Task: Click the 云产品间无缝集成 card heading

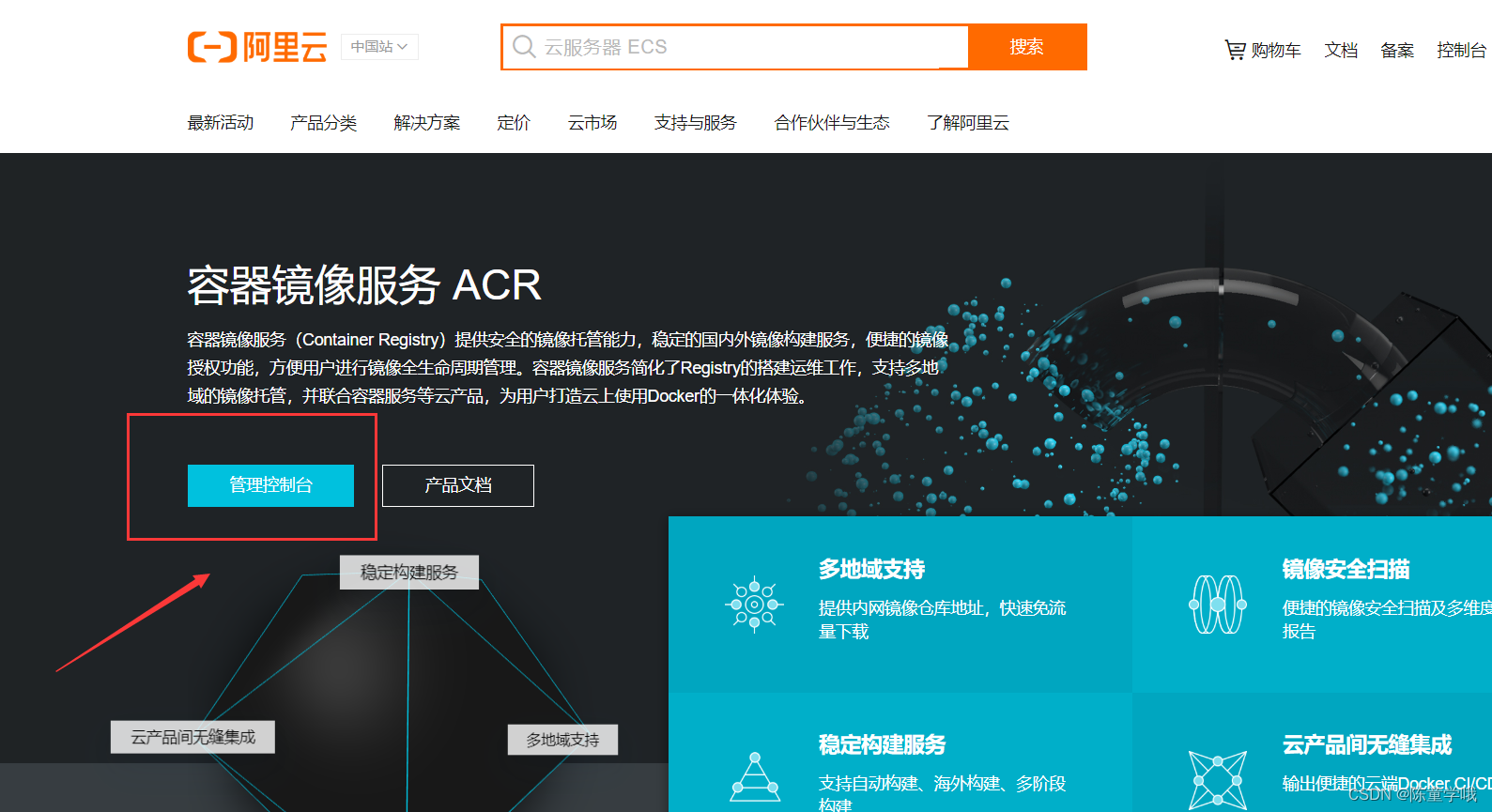Action: (1367, 745)
